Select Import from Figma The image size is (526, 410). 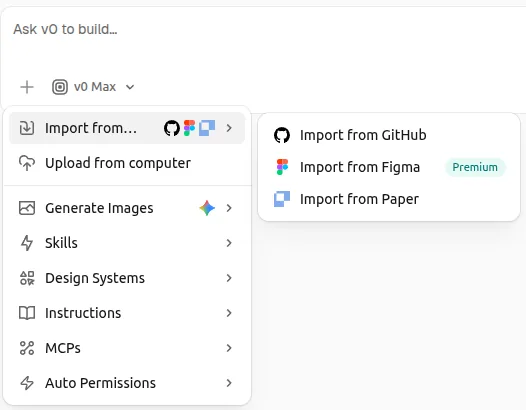pyautogui.click(x=389, y=167)
